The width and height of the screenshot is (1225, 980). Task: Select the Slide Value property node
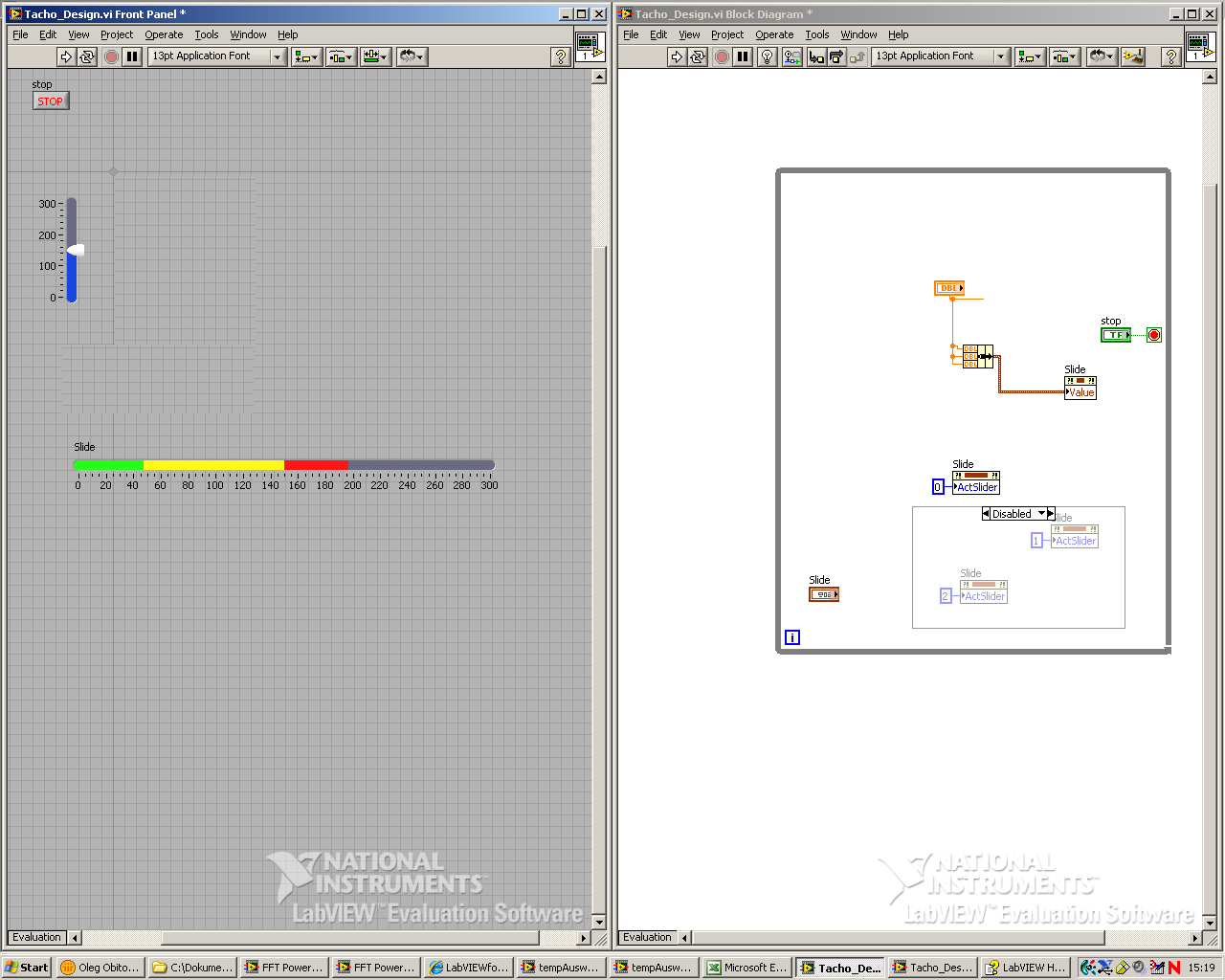coord(1080,387)
